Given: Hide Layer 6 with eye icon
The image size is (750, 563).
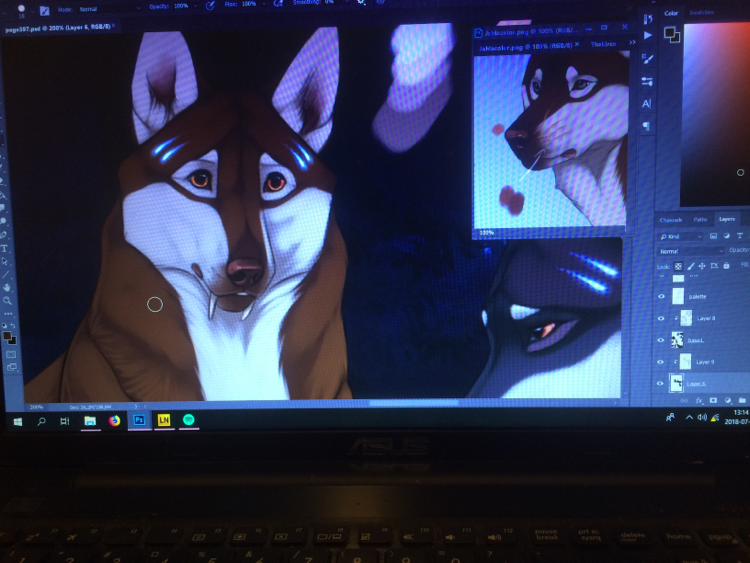Looking at the screenshot, I should tap(660, 384).
